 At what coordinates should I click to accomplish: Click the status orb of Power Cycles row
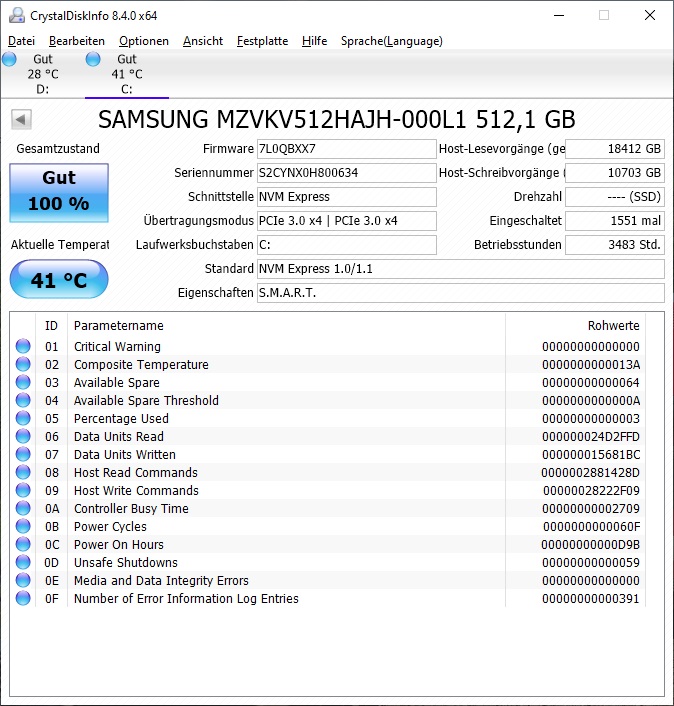point(23,526)
